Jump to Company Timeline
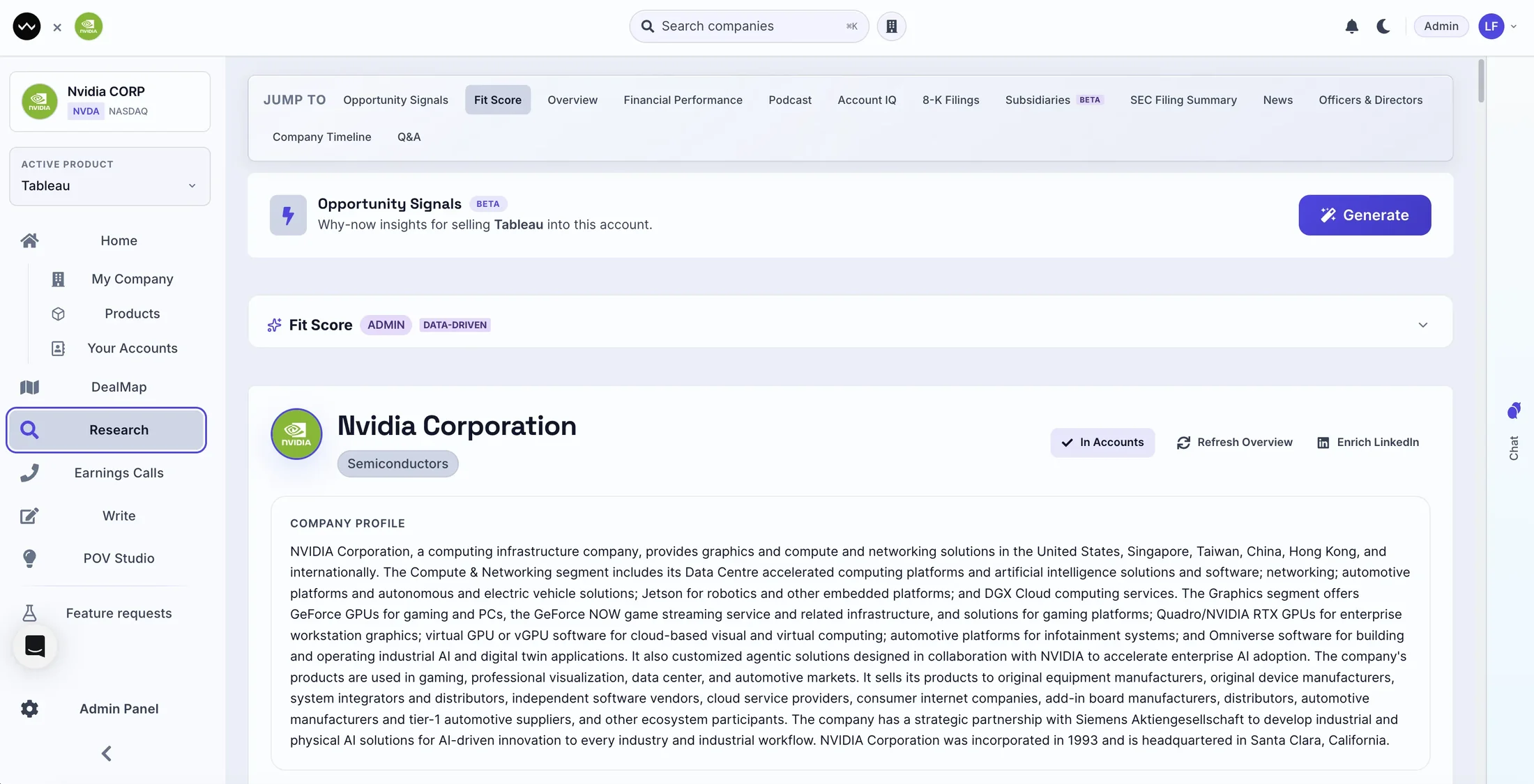This screenshot has width=1534, height=784. tap(321, 137)
